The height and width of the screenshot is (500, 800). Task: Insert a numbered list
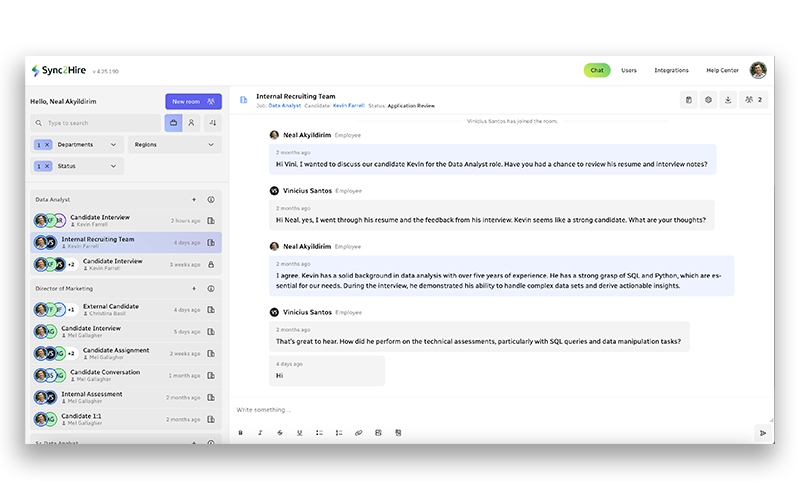[x=339, y=433]
